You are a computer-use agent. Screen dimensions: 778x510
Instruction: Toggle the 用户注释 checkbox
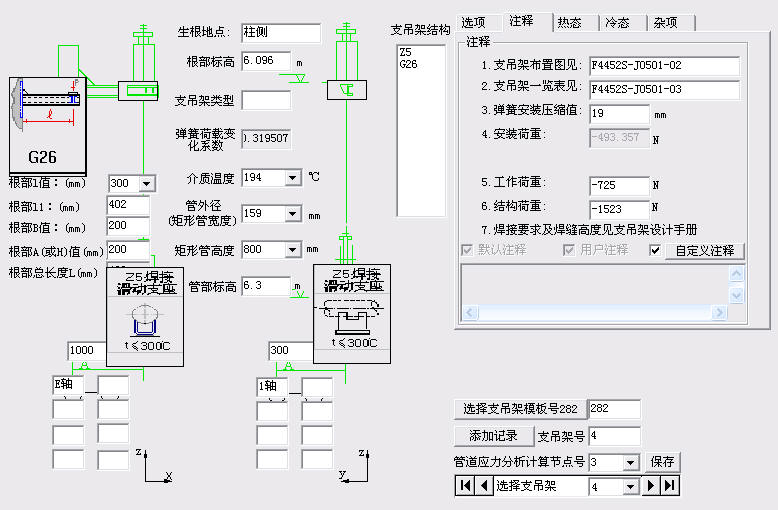[x=570, y=250]
